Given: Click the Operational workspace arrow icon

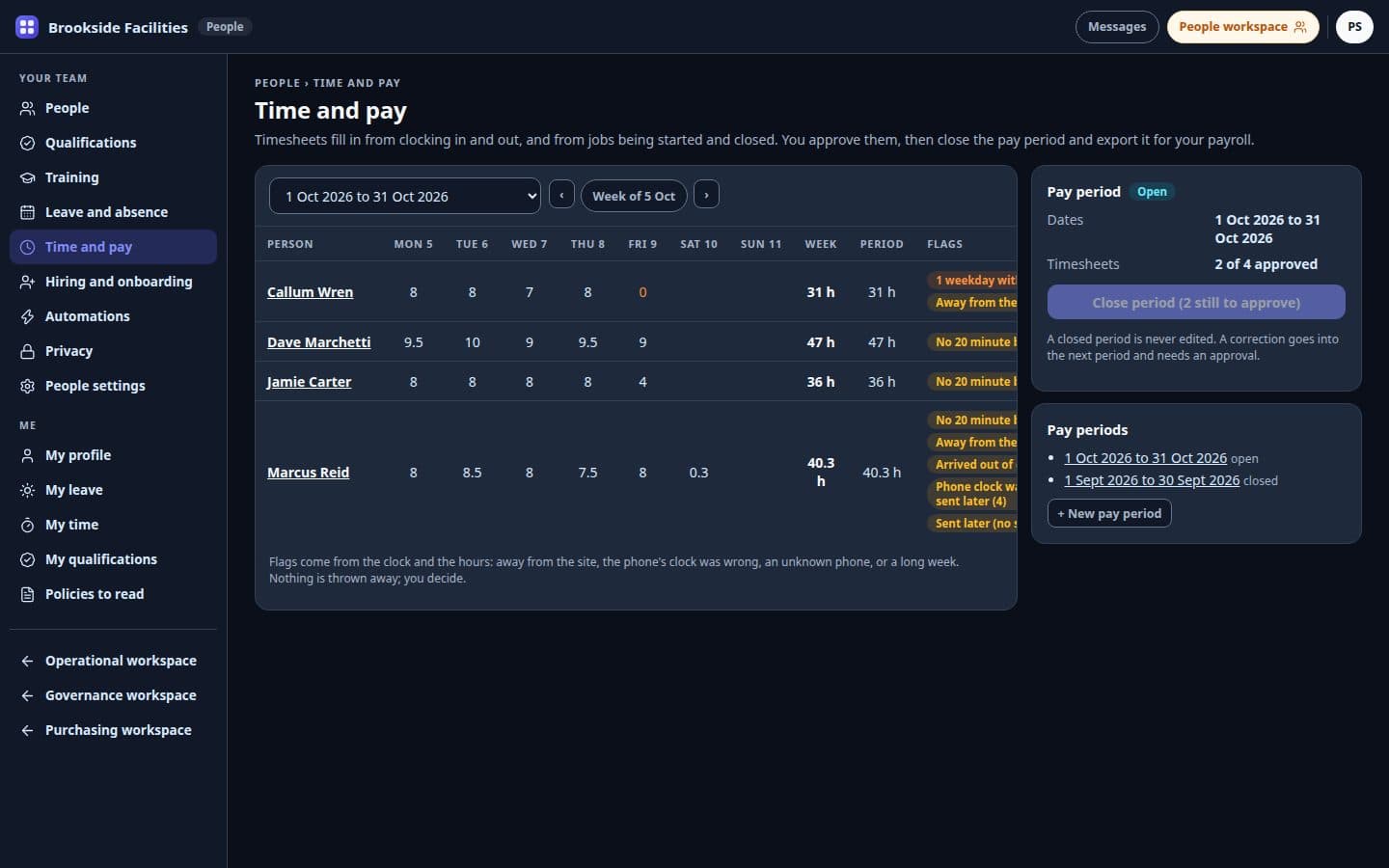Looking at the screenshot, I should coord(27,661).
